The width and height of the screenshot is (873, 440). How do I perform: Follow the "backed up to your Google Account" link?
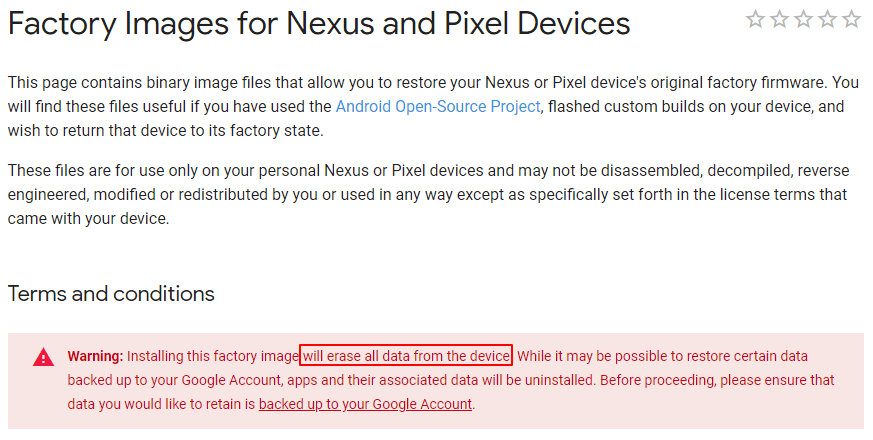[365, 404]
